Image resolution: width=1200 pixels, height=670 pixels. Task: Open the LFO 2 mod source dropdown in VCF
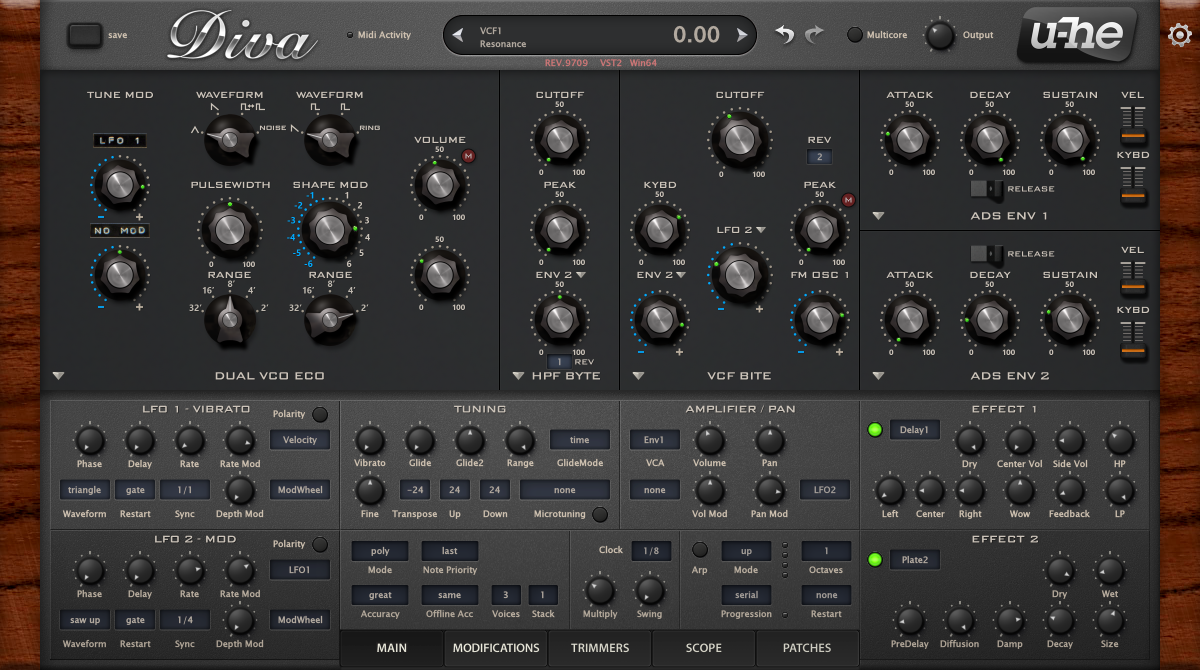(741, 230)
